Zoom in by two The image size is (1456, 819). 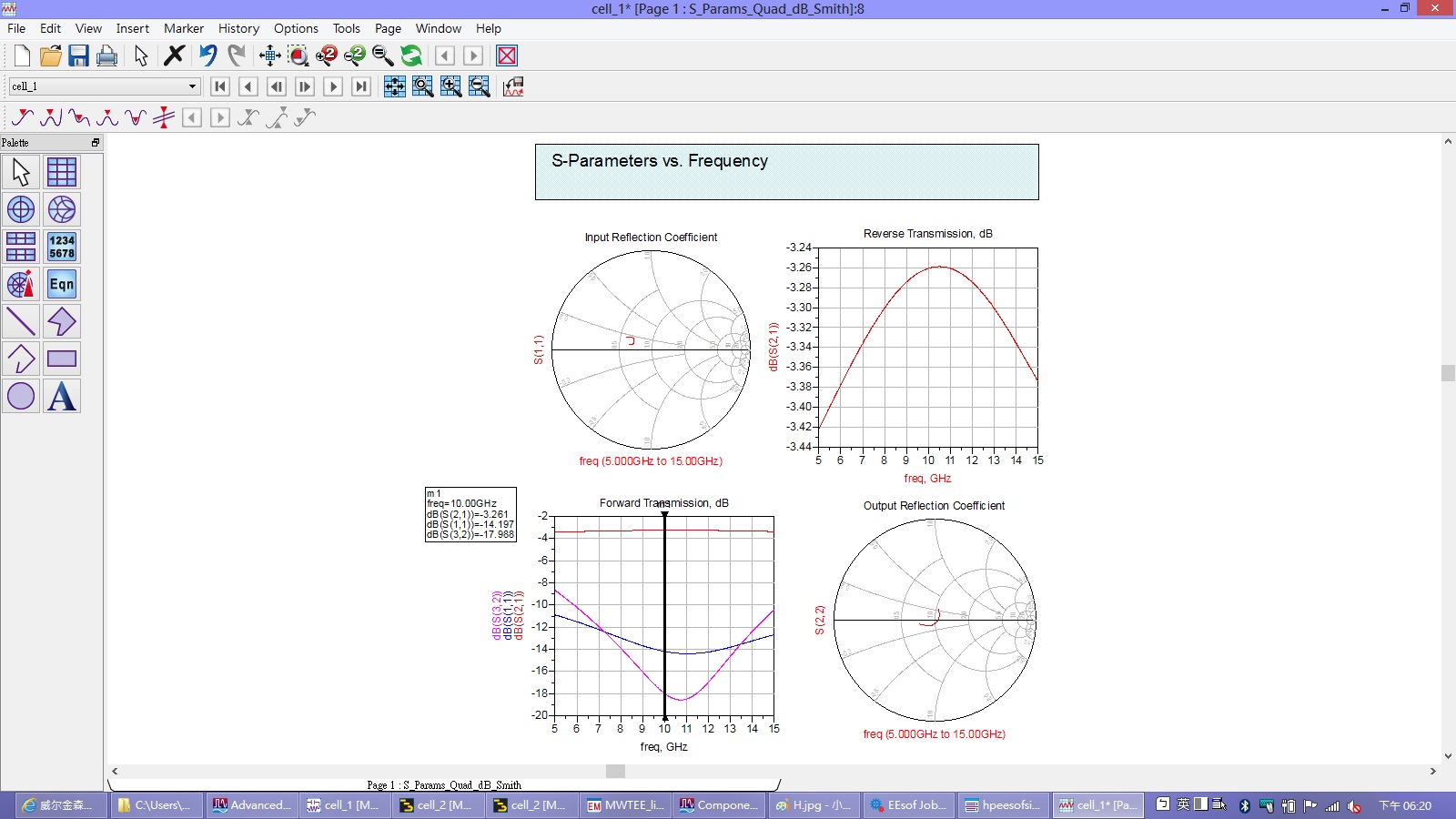326,56
